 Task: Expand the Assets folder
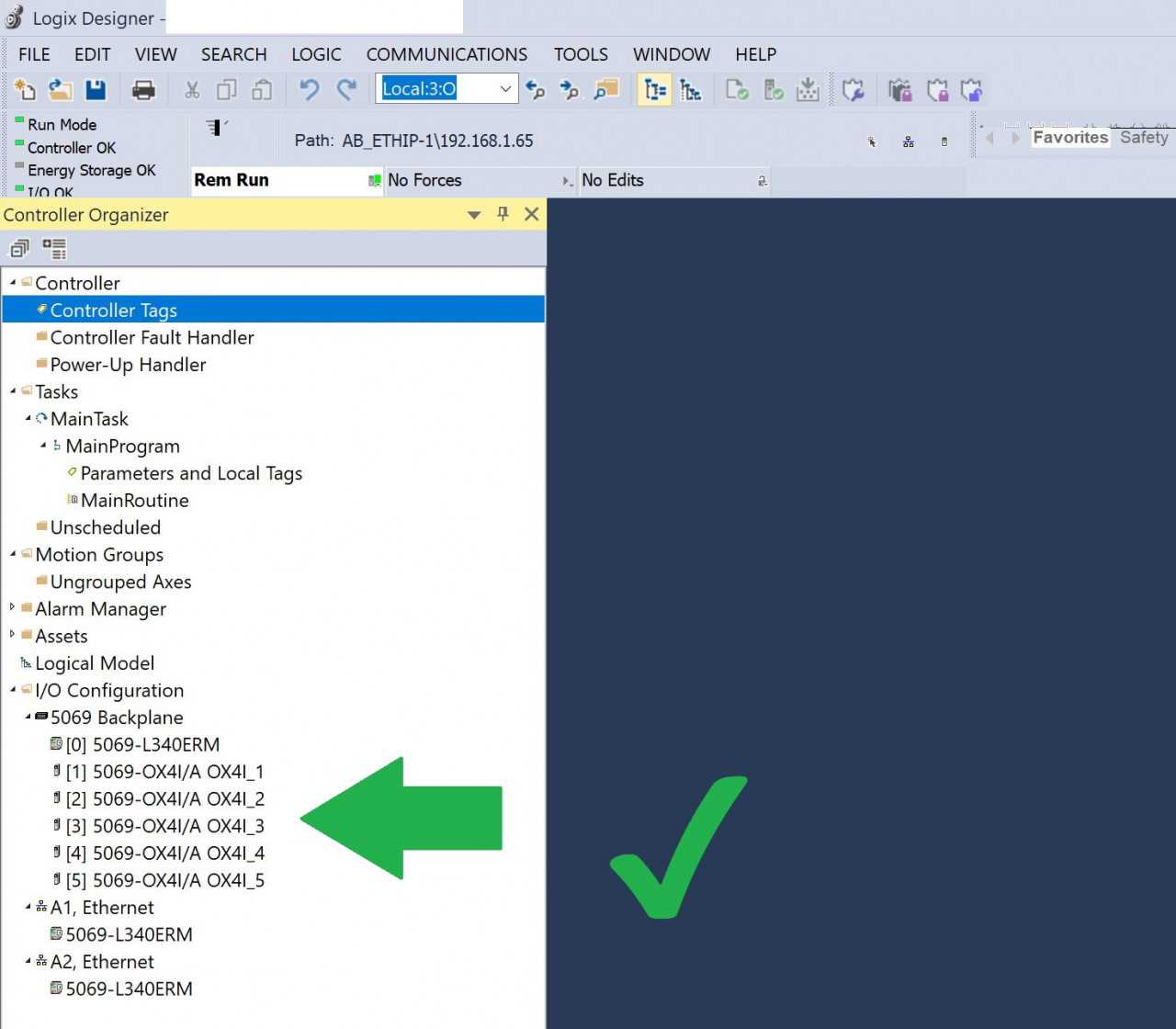pyautogui.click(x=13, y=636)
